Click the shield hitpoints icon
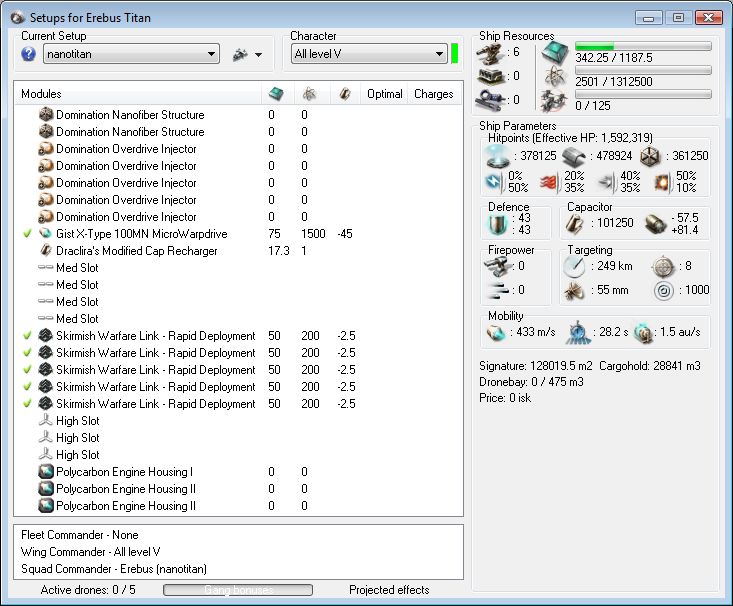The height and width of the screenshot is (606, 733). tap(497, 156)
